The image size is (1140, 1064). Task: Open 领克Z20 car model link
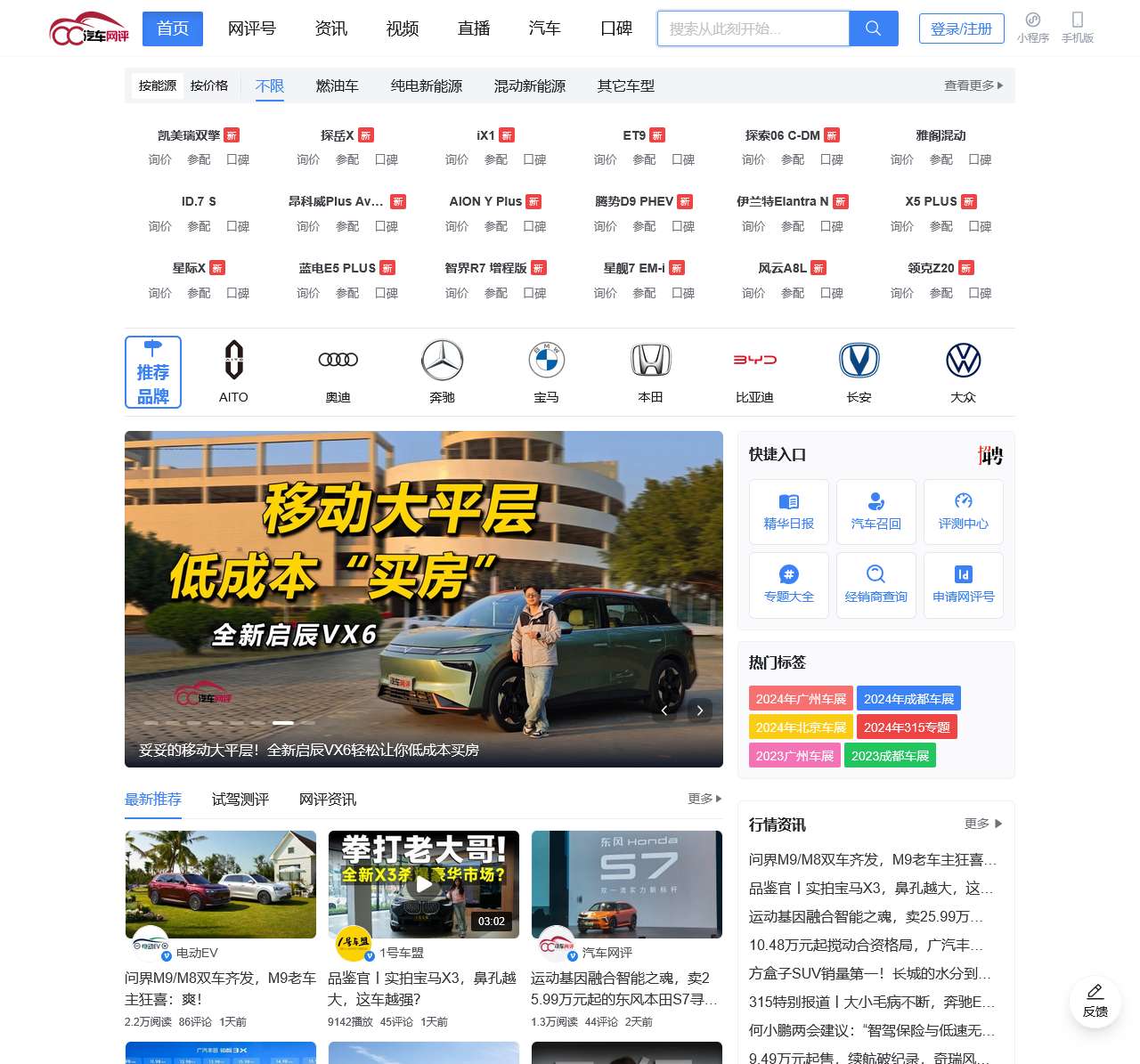coord(932,268)
